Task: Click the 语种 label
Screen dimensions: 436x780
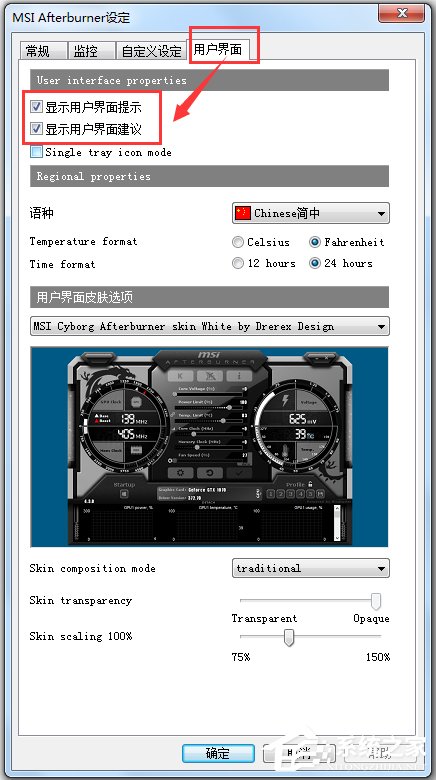Action: (42, 213)
